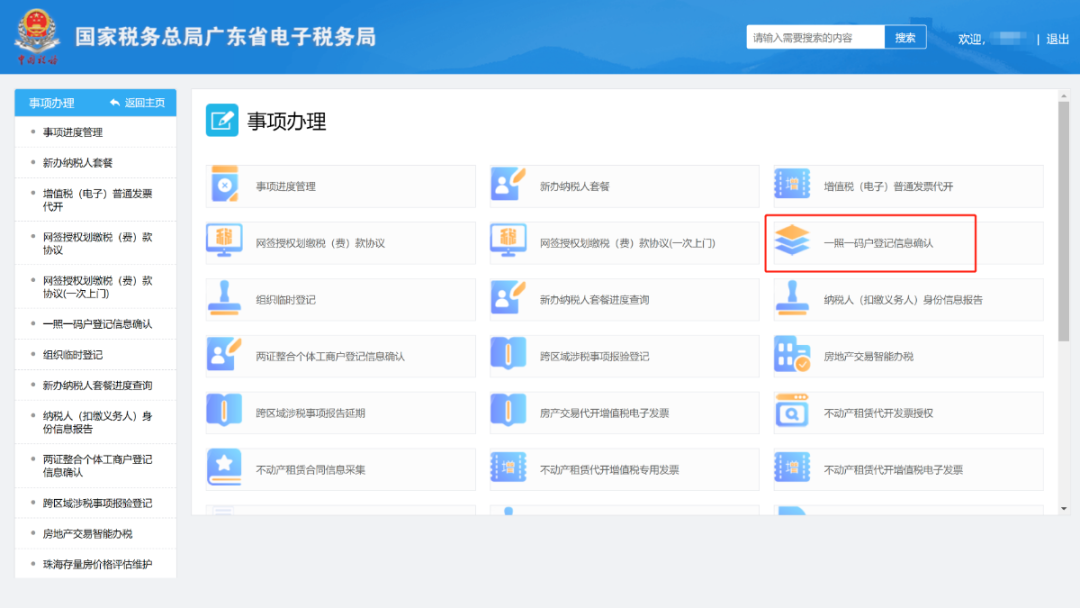Open the 两证整合个体工商户登记信息确认 tile icon
The image size is (1080, 608).
pos(225,355)
